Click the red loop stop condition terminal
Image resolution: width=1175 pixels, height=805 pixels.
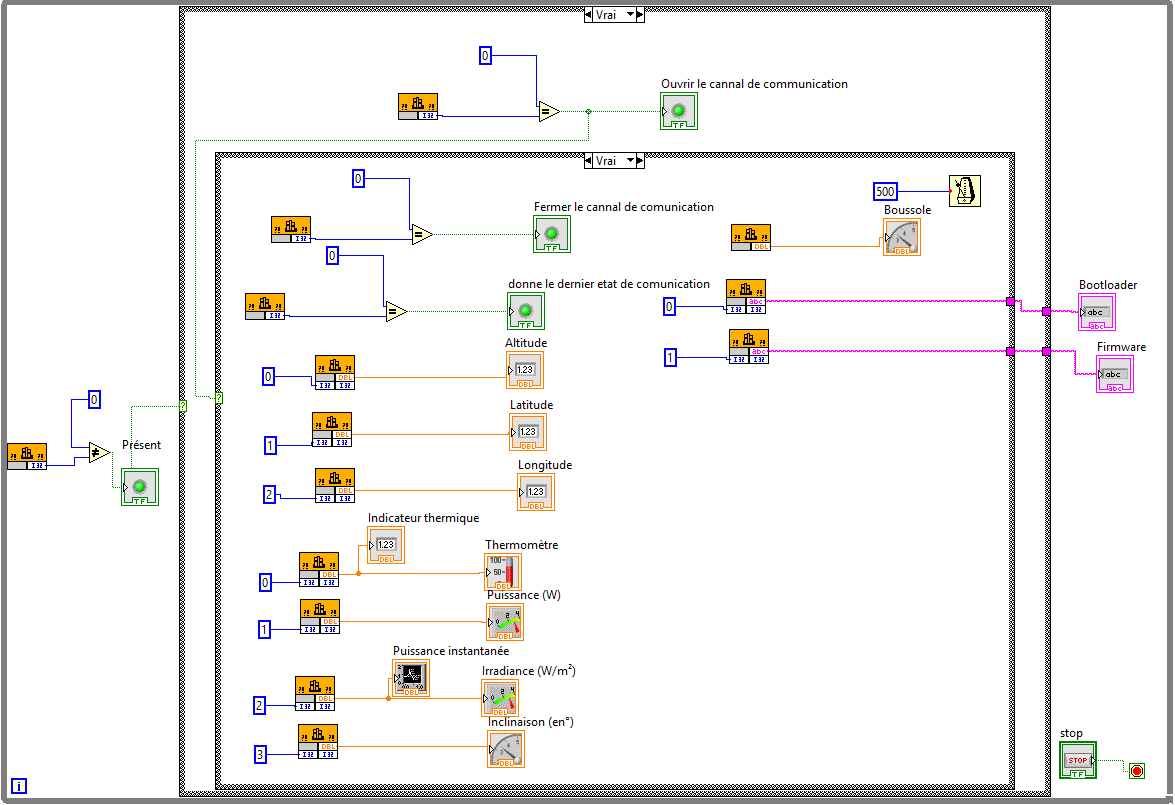pyautogui.click(x=1137, y=771)
